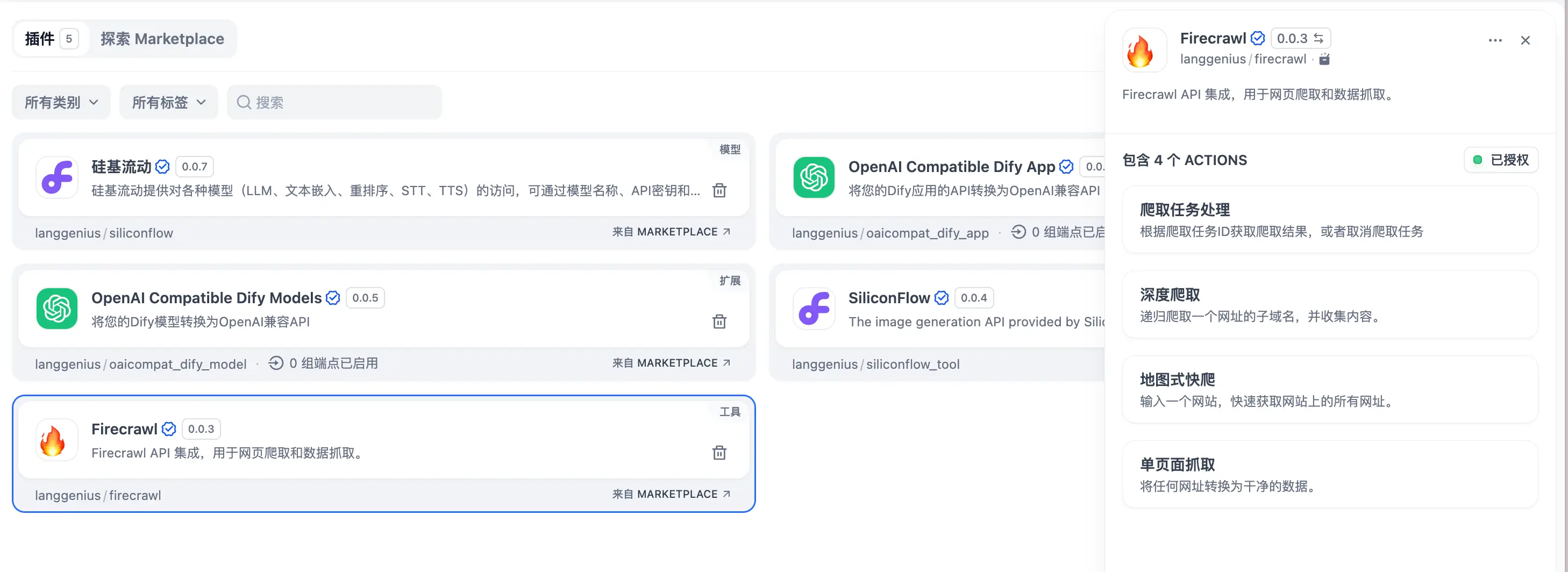
Task: Open the 单页面抓取 action
Action: [1329, 475]
